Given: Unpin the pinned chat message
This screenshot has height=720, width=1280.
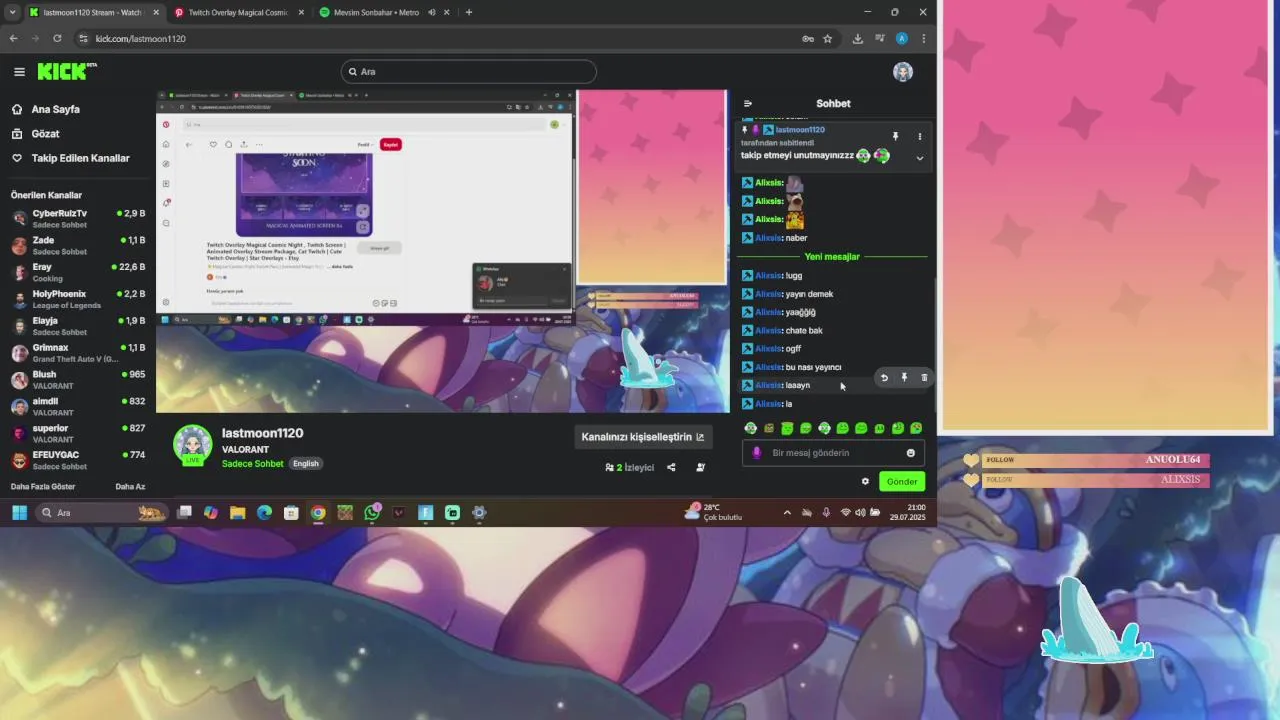Looking at the screenshot, I should click(895, 136).
